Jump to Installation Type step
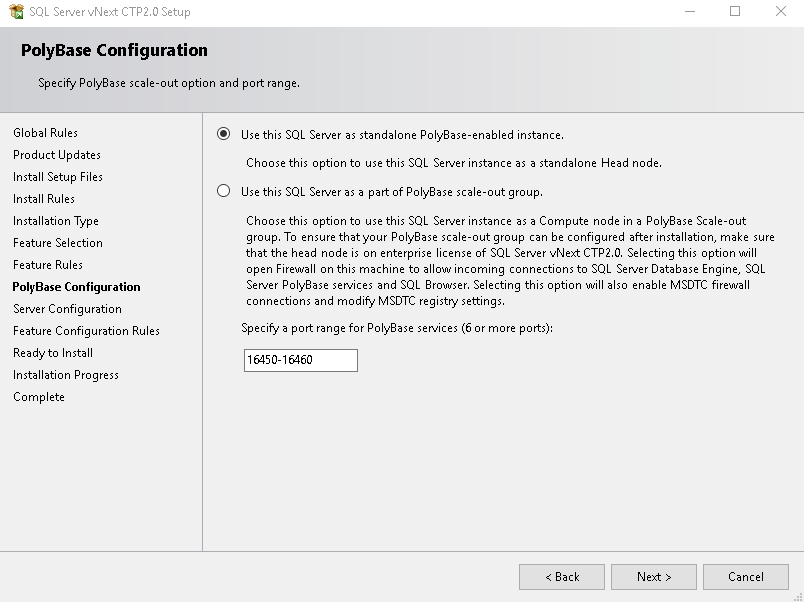Image resolution: width=804 pixels, height=602 pixels. tap(56, 221)
